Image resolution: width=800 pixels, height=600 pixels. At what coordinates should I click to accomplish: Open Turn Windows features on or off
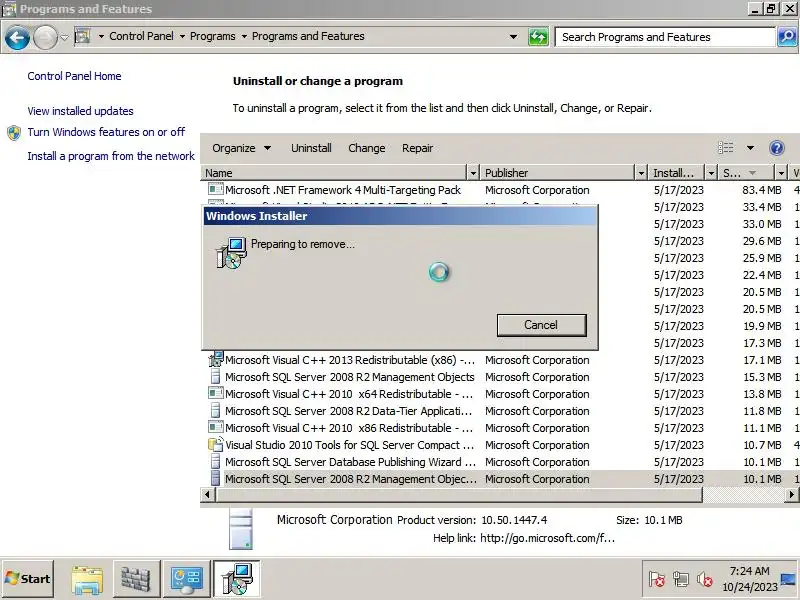pos(106,132)
